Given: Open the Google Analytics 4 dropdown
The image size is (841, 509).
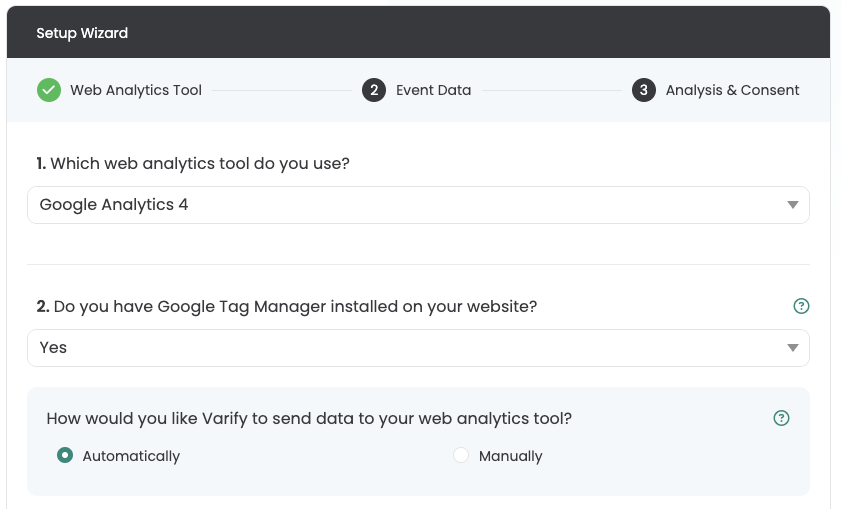Looking at the screenshot, I should 418,205.
